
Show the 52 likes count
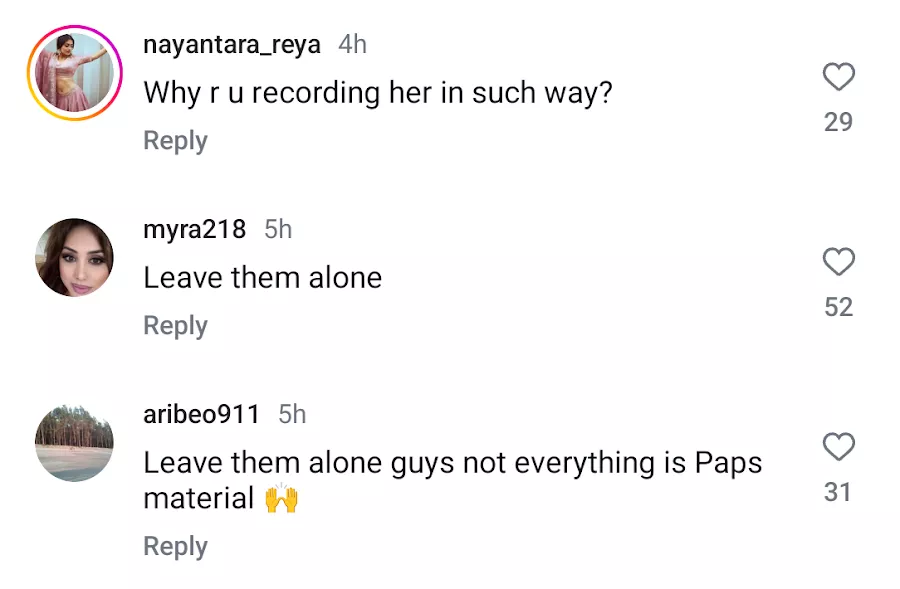838,307
